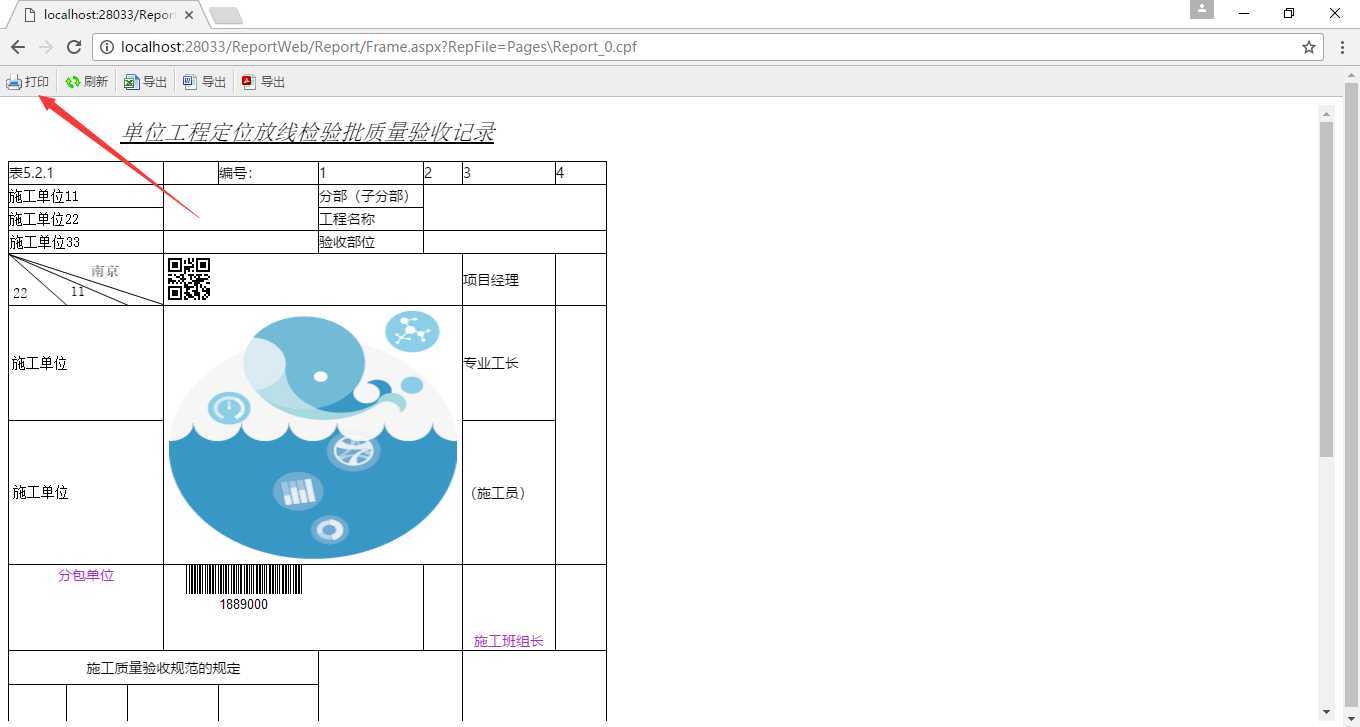Click cell 工程名称
1360x727 pixels.
(371, 219)
